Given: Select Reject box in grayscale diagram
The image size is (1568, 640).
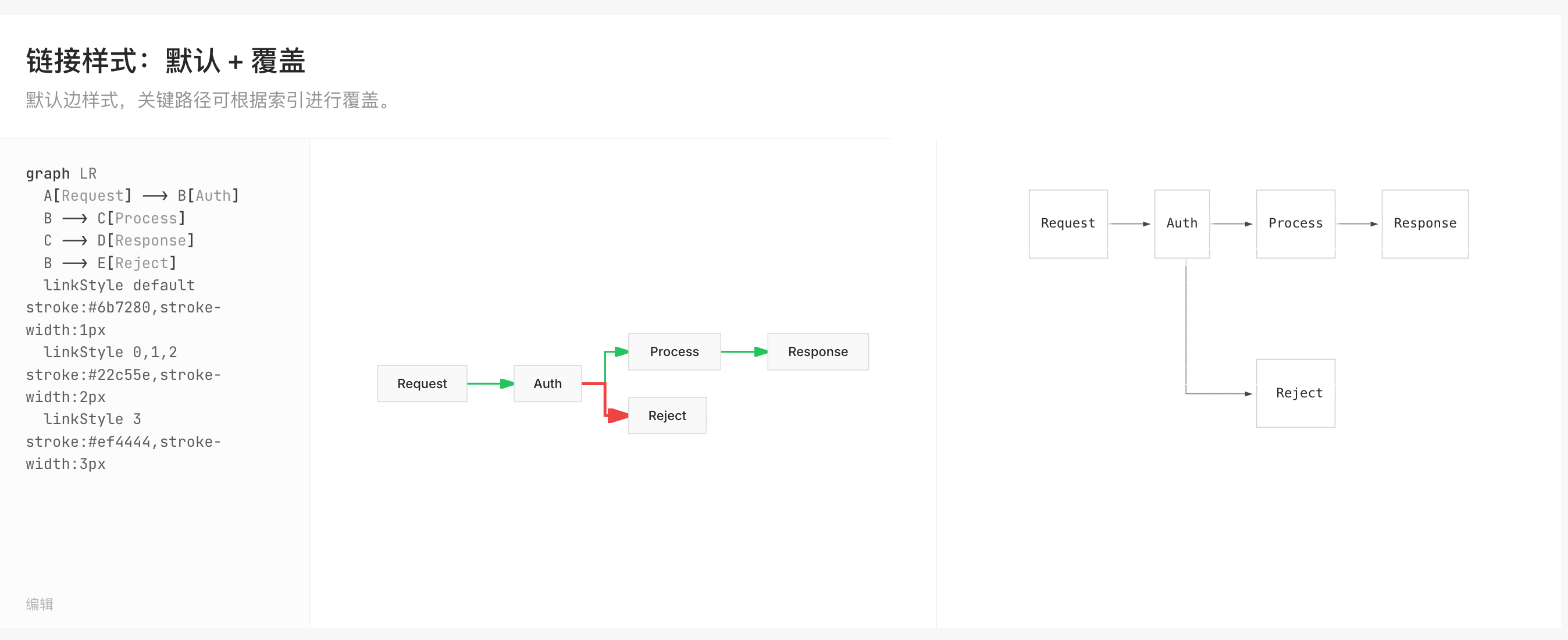Looking at the screenshot, I should pyautogui.click(x=1295, y=393).
